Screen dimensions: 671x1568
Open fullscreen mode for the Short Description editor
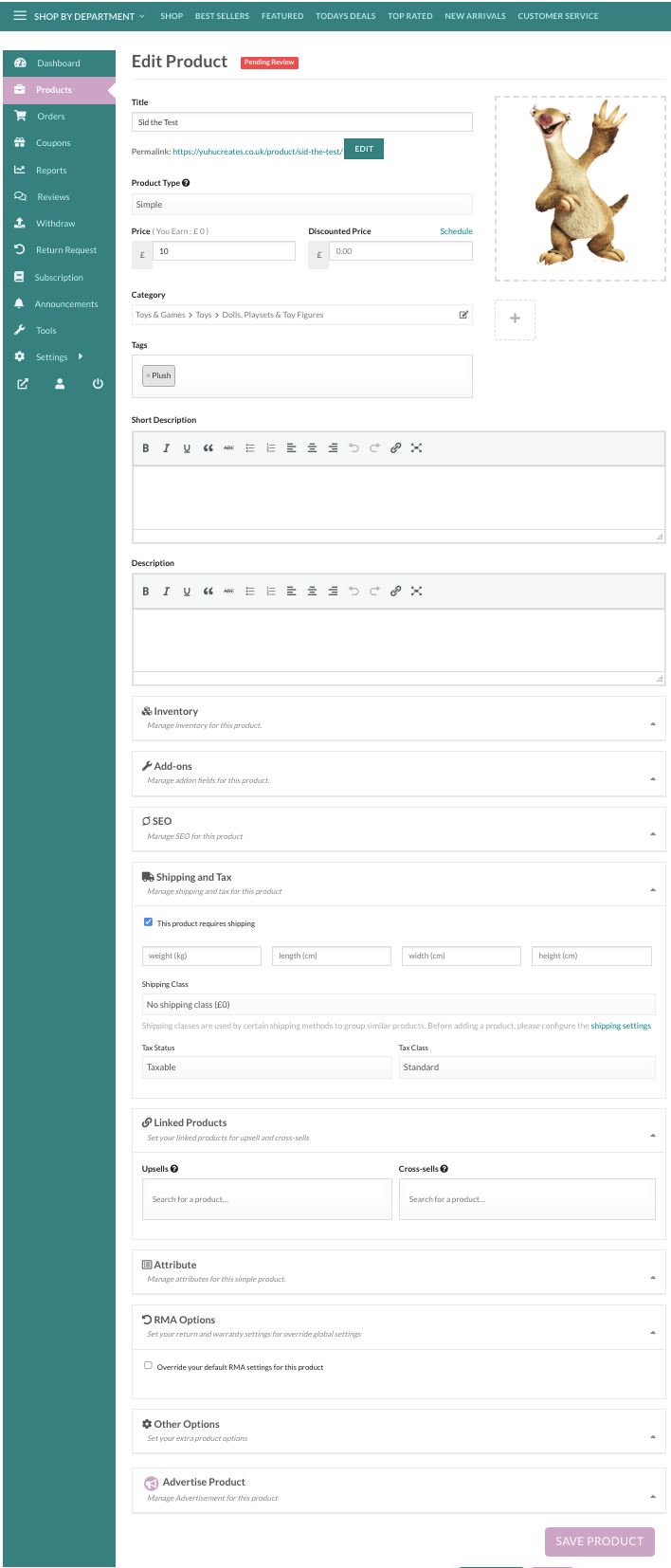pos(416,447)
